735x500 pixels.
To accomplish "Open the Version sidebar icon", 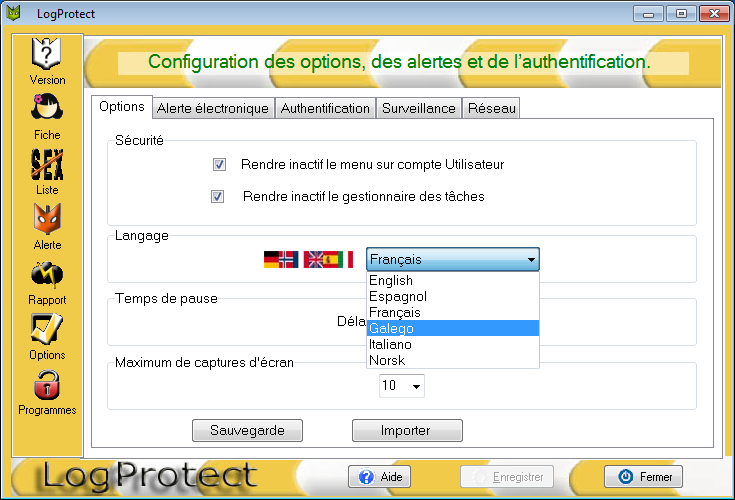I will point(46,54).
